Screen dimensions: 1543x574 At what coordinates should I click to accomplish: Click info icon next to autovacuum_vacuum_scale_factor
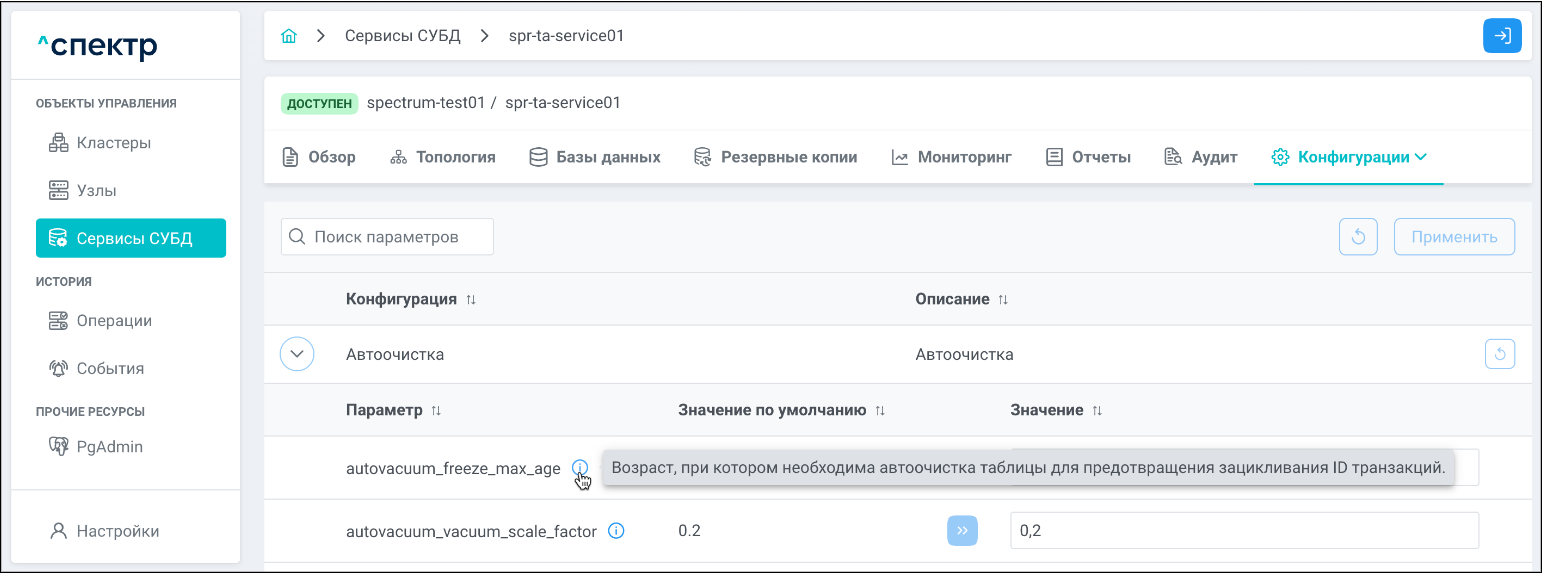[616, 531]
